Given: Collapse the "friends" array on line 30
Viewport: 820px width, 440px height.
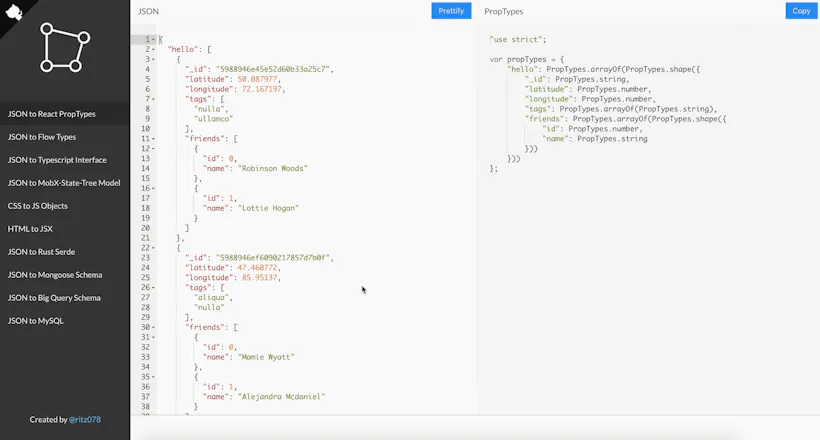Looking at the screenshot, I should click(x=153, y=328).
